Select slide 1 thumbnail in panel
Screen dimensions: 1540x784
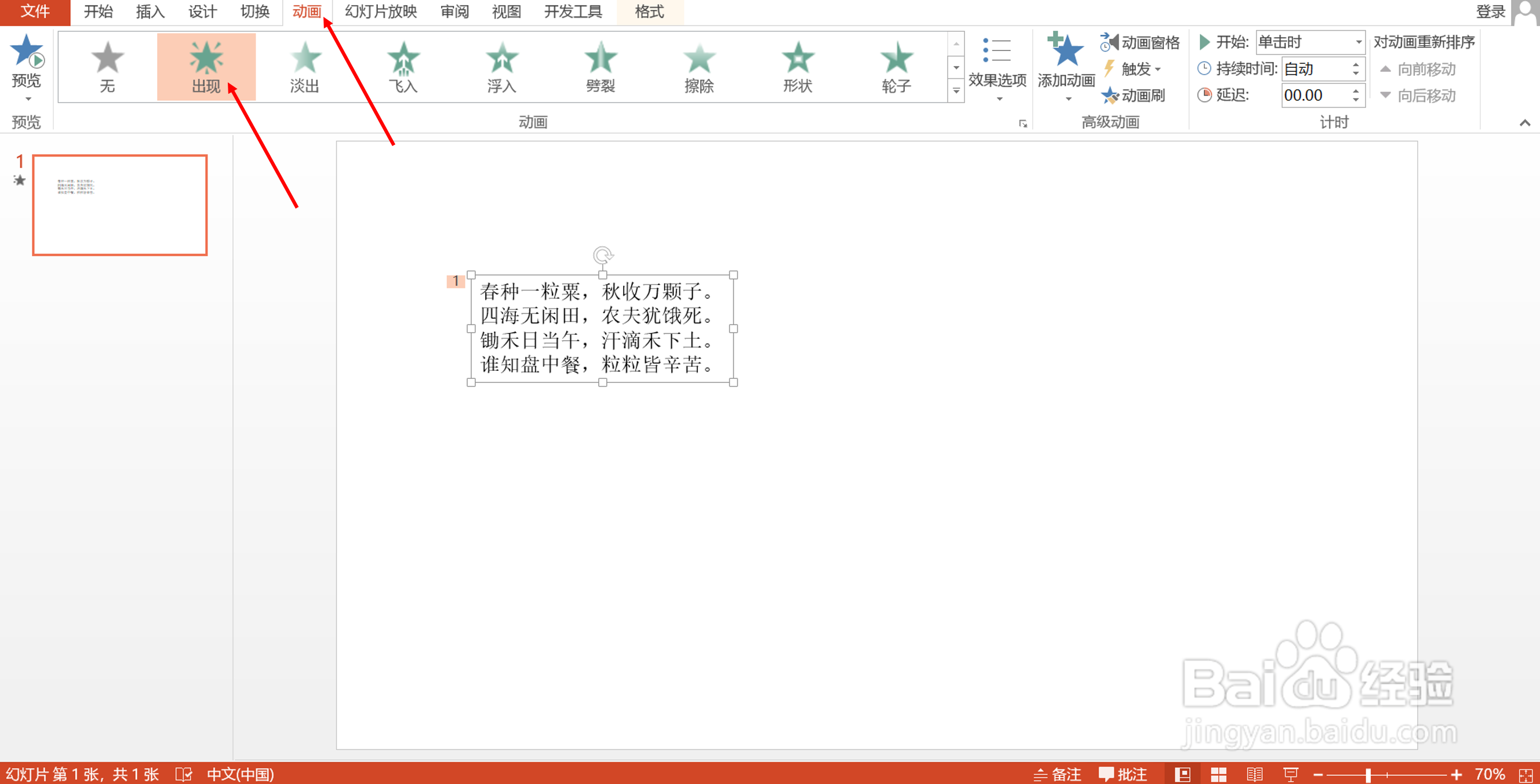(x=119, y=205)
